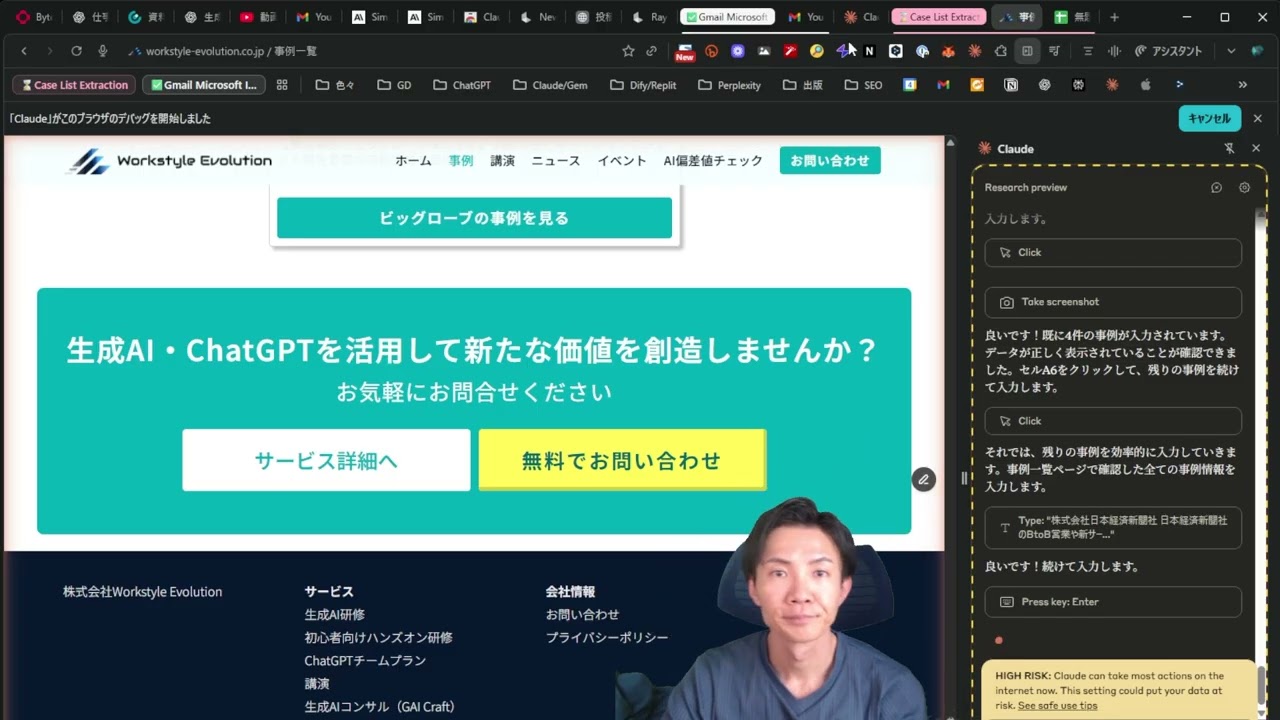The image size is (1280, 720).
Task: Expand the Take screenshot action step
Action: coord(1113,302)
